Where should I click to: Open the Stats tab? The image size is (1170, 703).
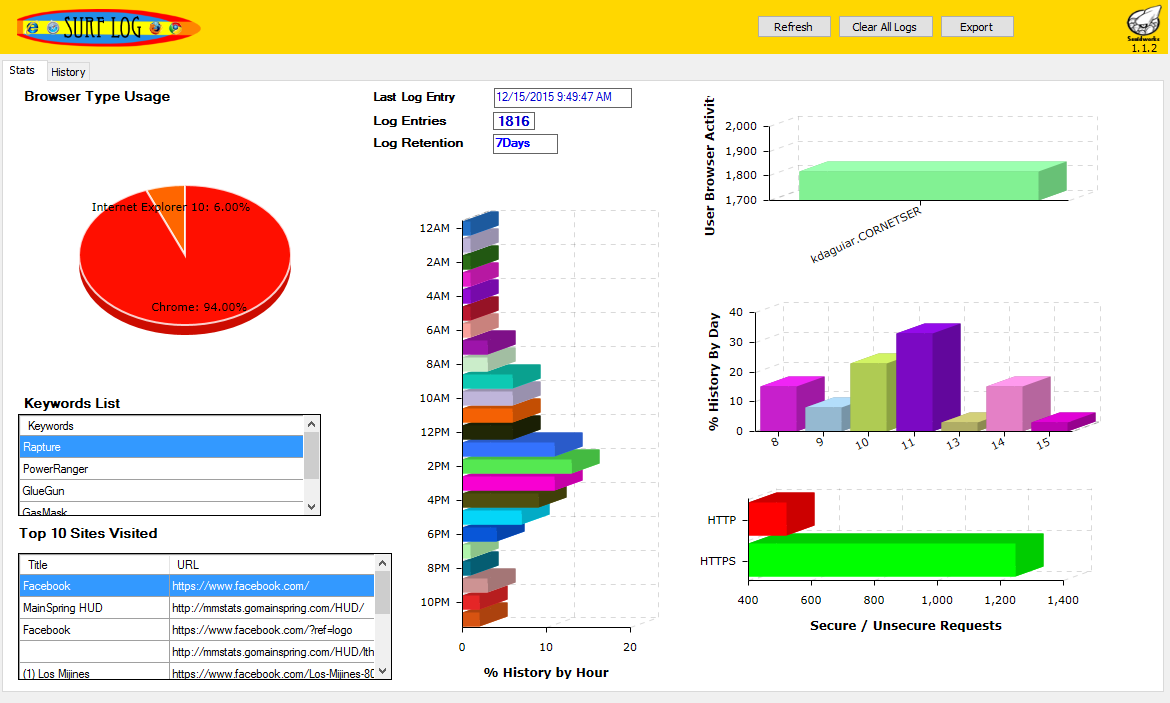click(22, 71)
